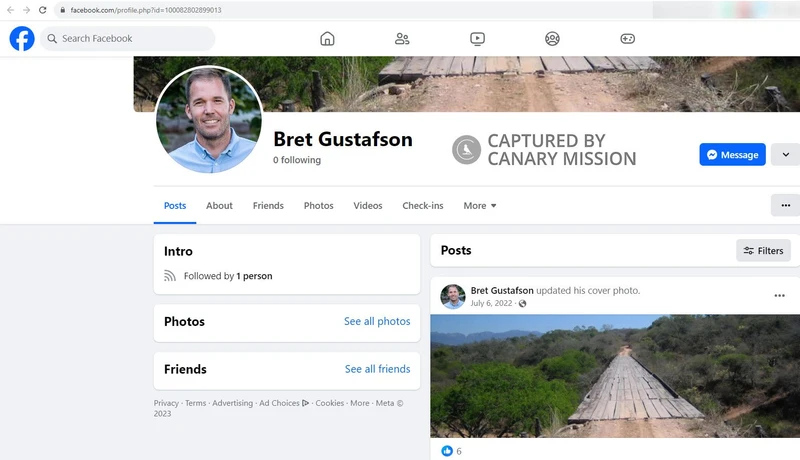Open the Friends icon in the top navigation

point(402,39)
